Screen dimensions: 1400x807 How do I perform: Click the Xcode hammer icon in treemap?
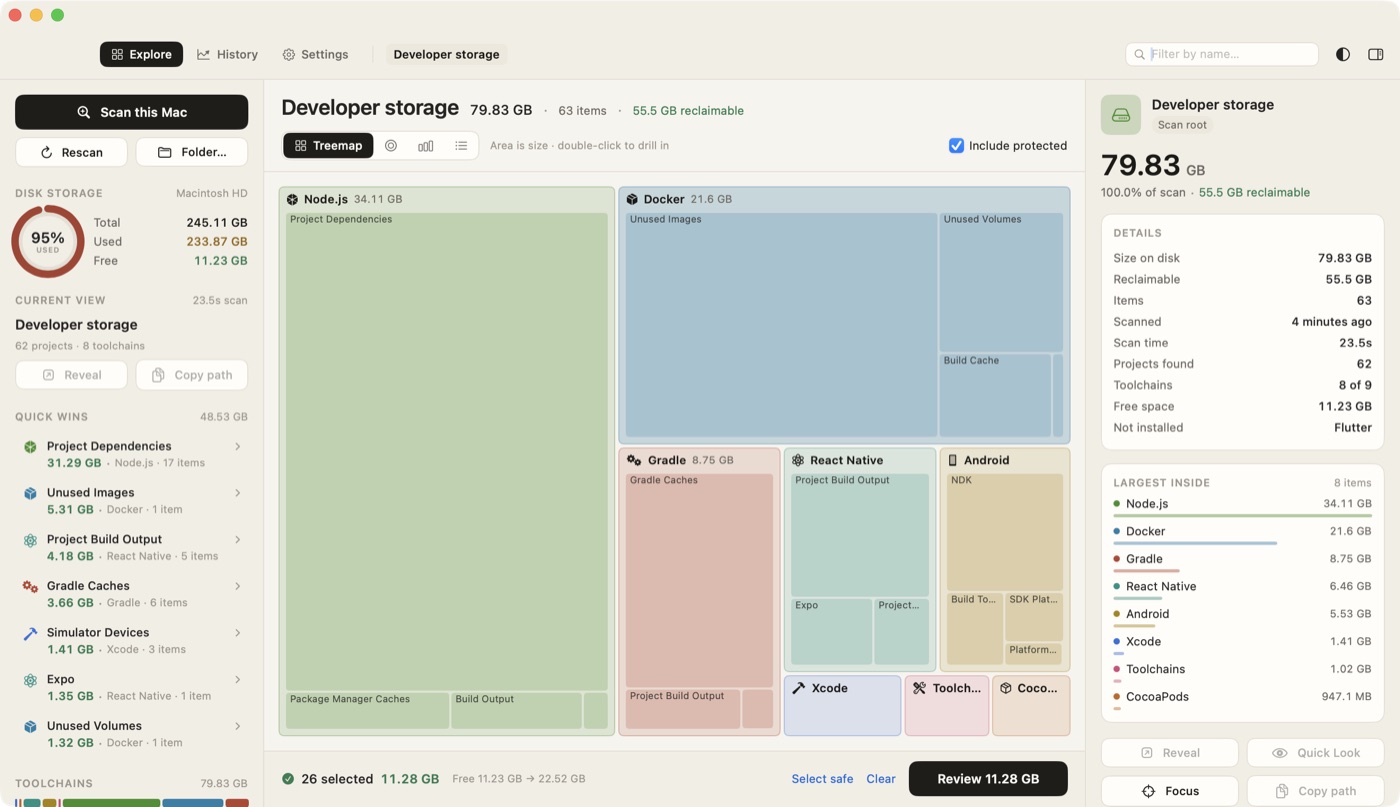coord(798,688)
